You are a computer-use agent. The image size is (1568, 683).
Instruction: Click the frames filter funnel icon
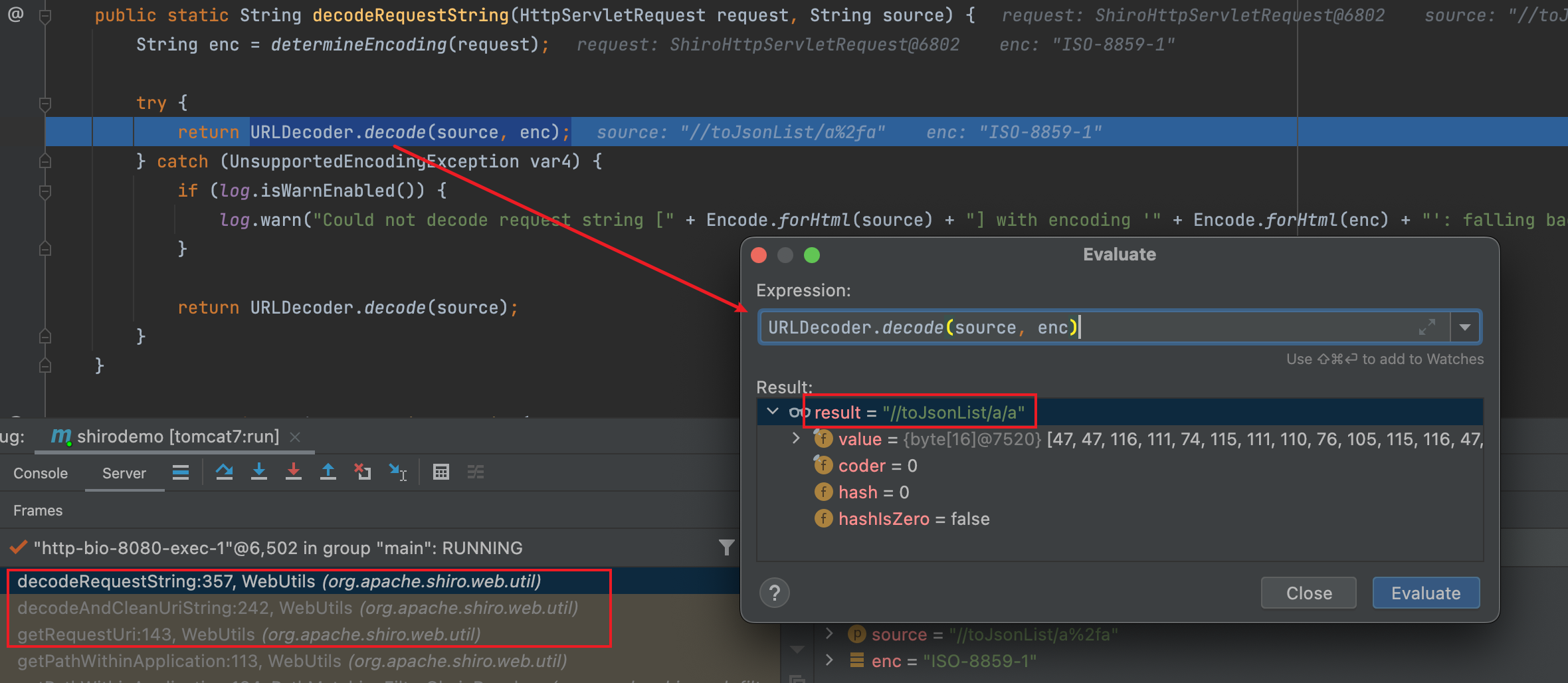[726, 547]
